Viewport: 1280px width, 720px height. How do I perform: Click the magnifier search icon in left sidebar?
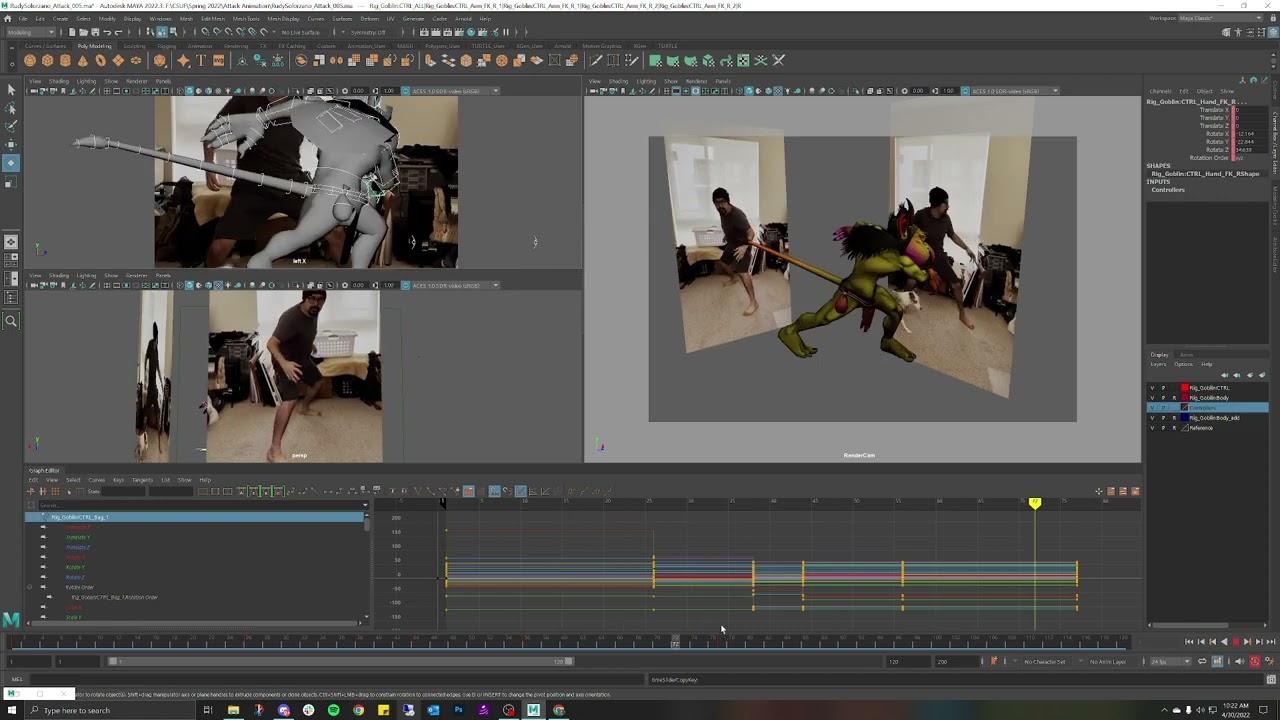(x=11, y=321)
